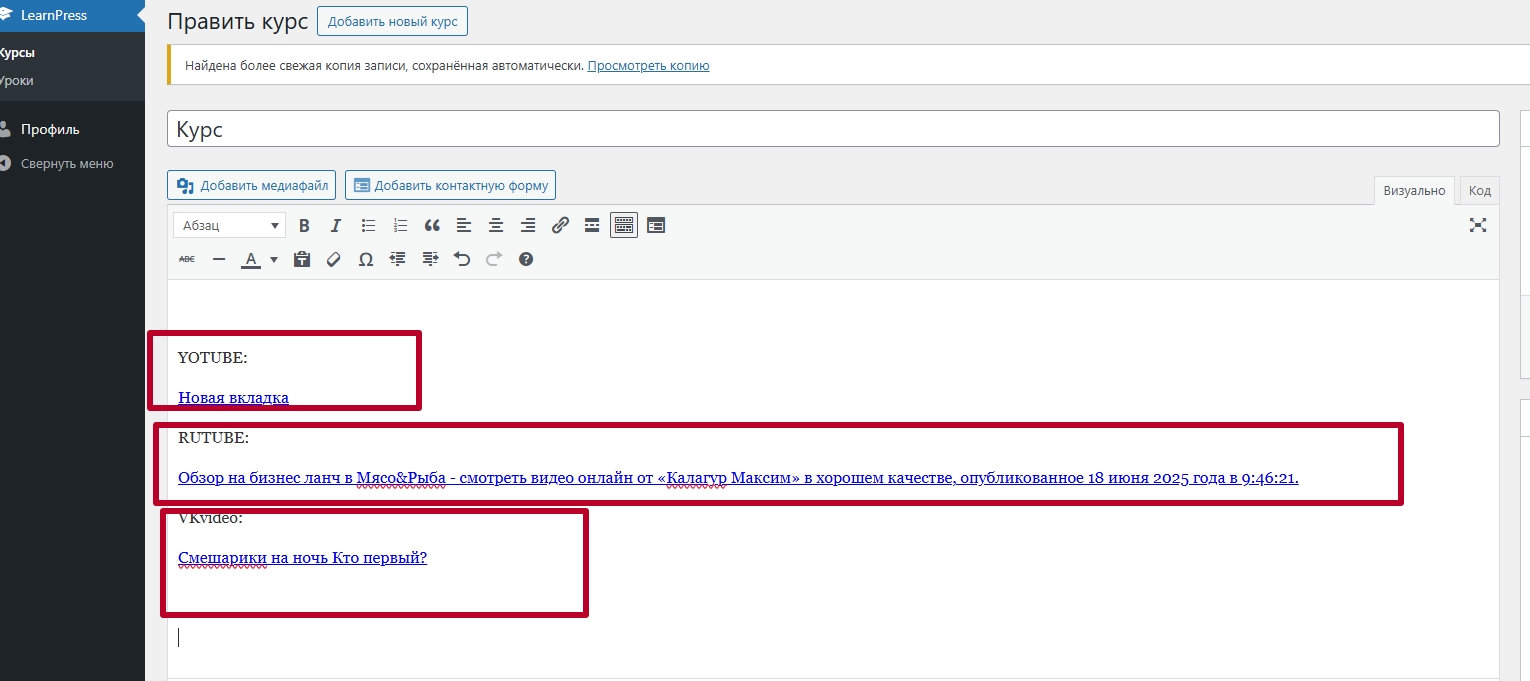
Task: Increase the paragraph indent
Action: click(430, 259)
